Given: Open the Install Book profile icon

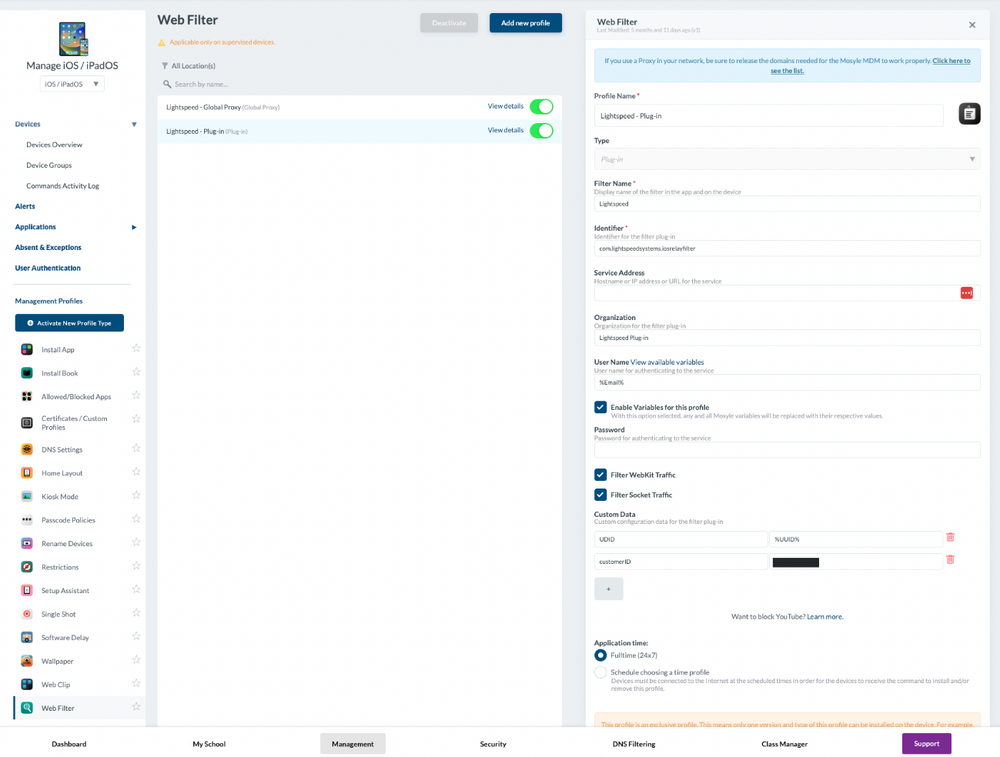Looking at the screenshot, I should point(27,373).
